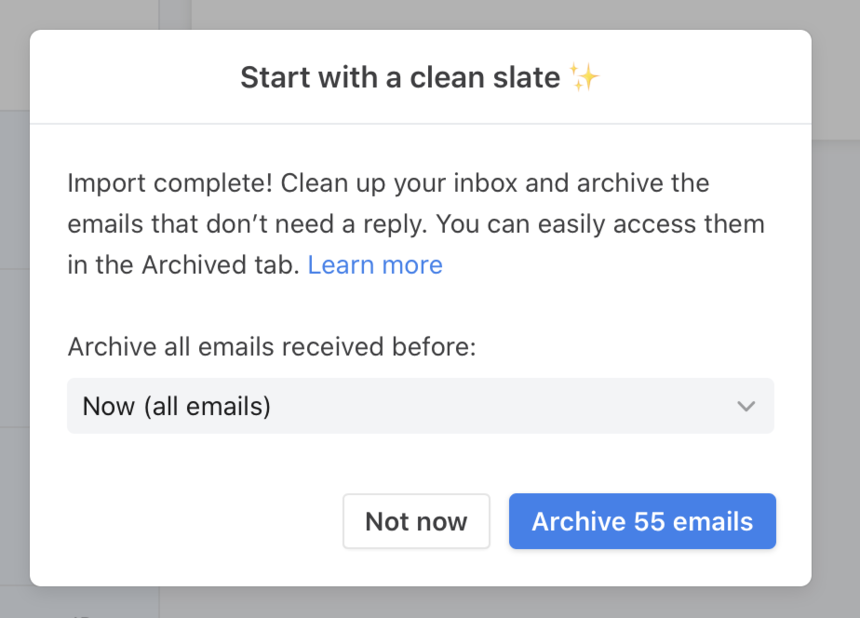860x618 pixels.
Task: Click the gray secondary 'Not now' option
Action: coord(416,521)
